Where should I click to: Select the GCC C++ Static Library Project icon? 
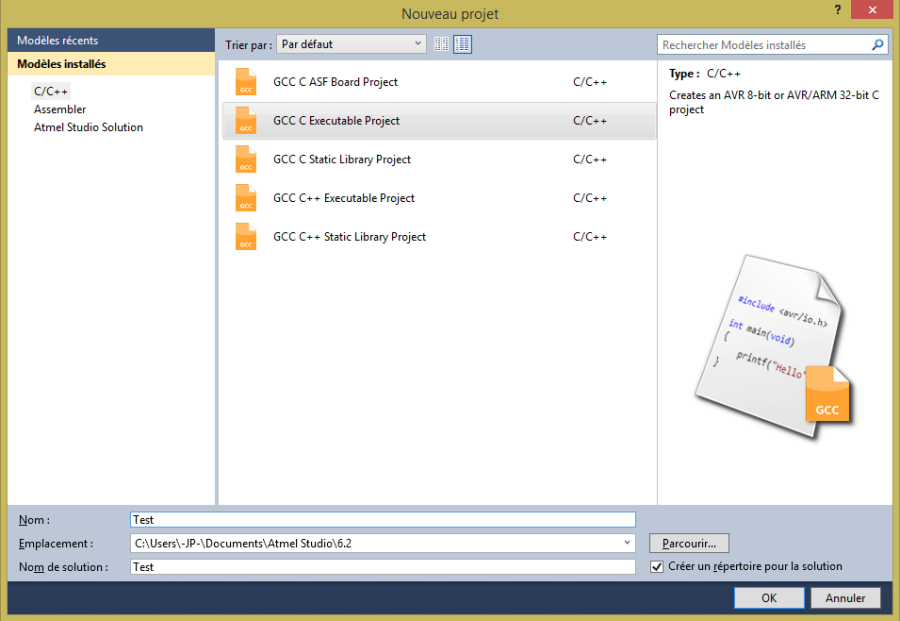point(246,237)
